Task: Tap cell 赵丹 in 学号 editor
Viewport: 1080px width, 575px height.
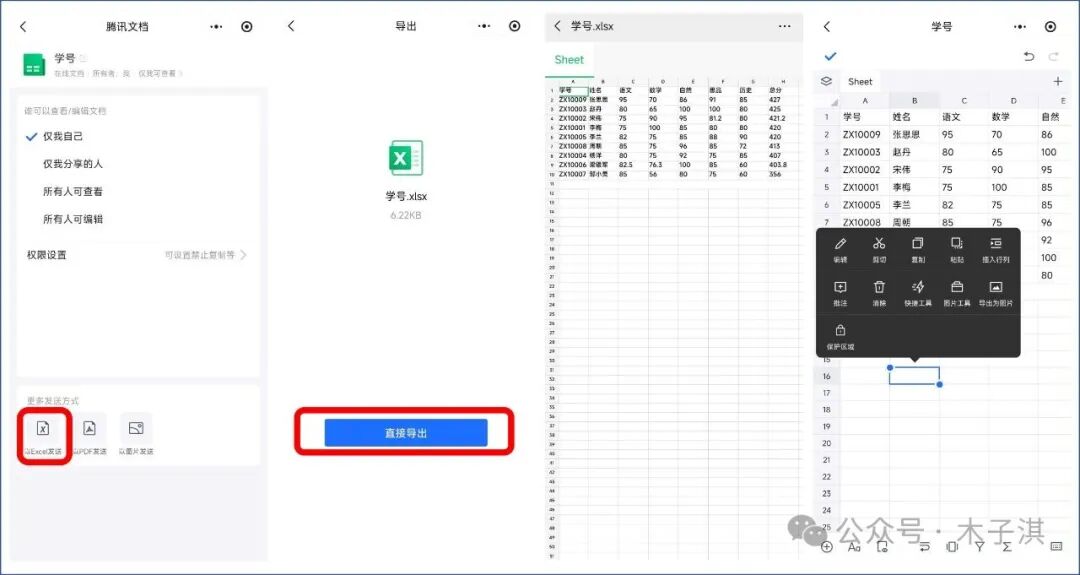Action: click(915, 152)
